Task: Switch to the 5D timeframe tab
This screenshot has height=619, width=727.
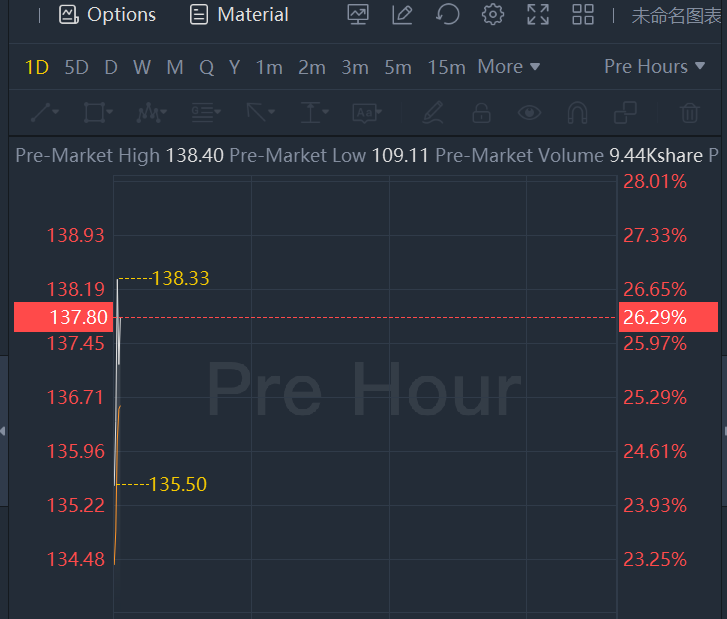Action: point(76,67)
